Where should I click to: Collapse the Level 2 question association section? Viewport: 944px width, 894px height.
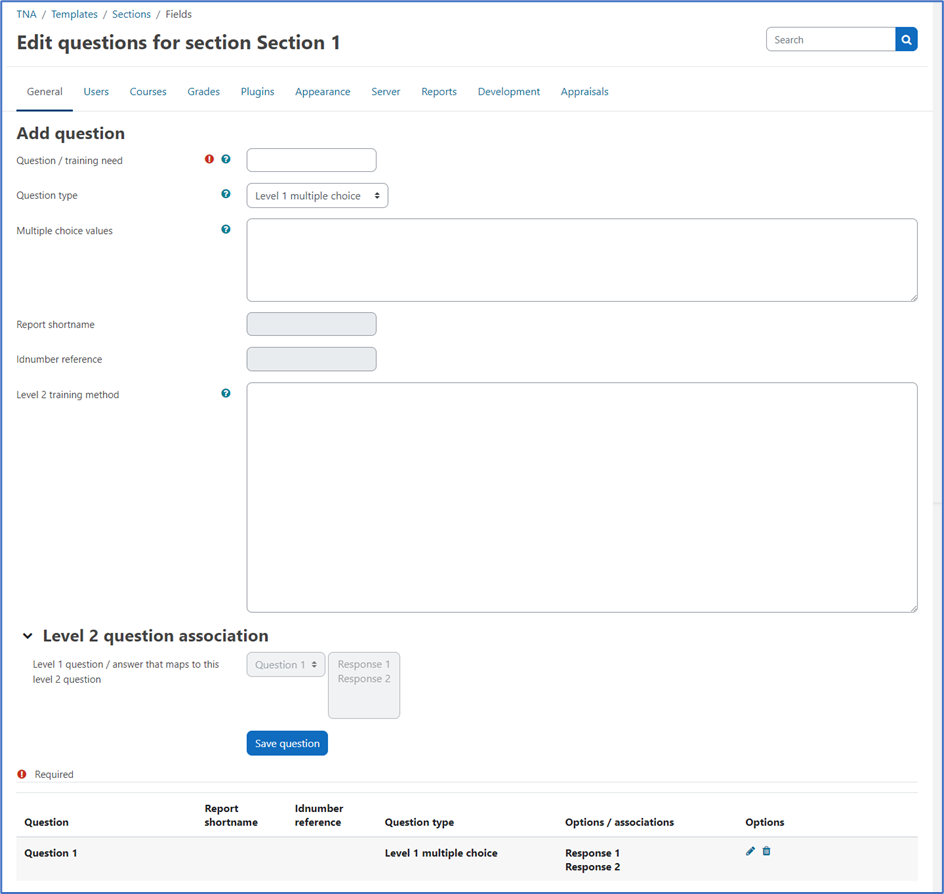click(28, 636)
